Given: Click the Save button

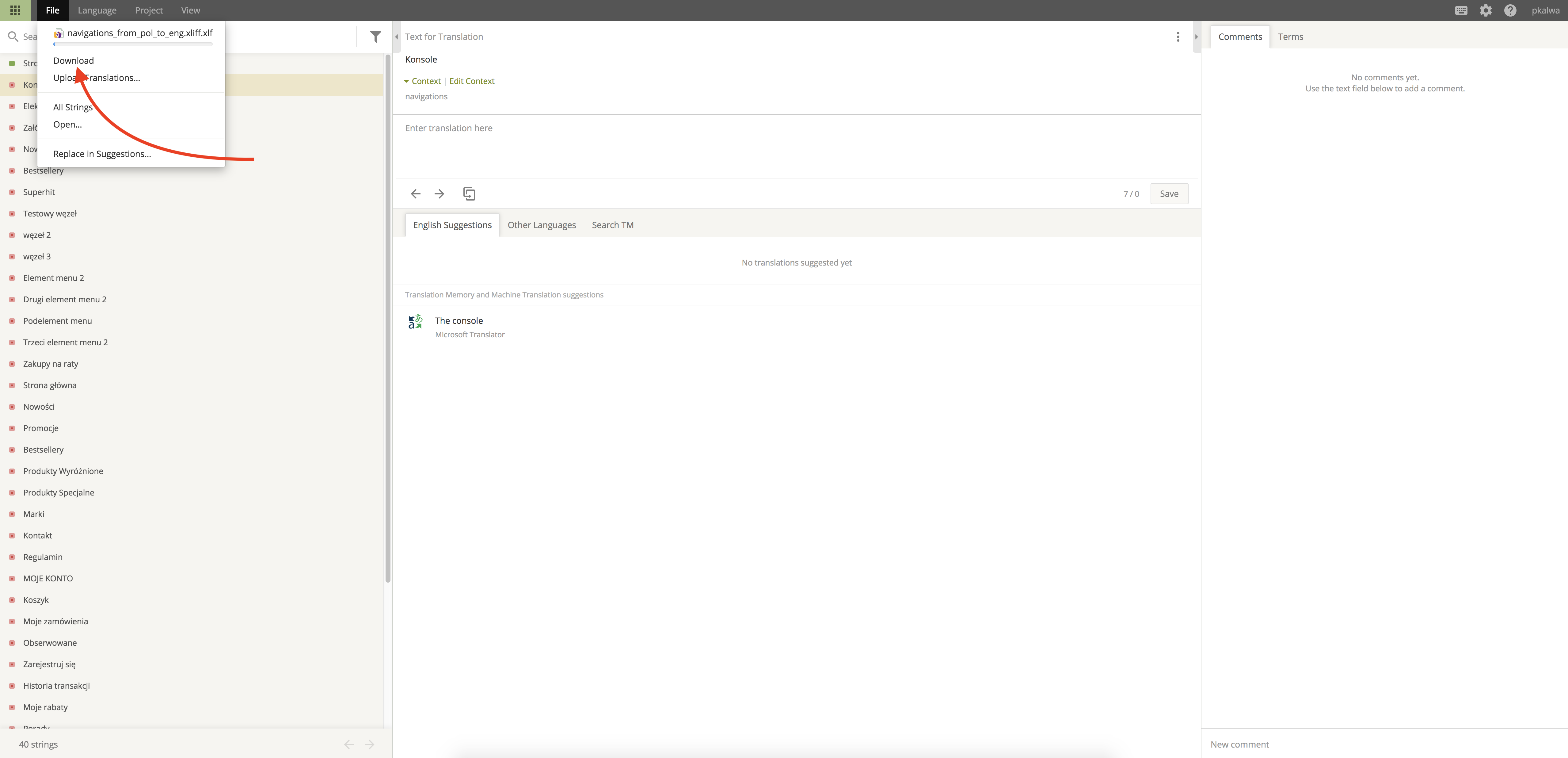Looking at the screenshot, I should (x=1169, y=193).
